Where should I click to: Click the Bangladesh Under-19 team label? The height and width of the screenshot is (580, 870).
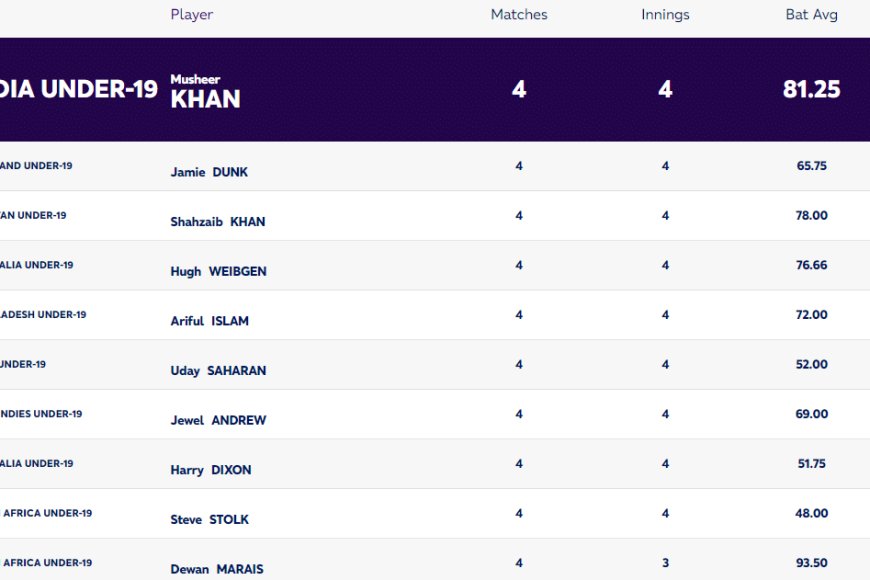tap(43, 315)
